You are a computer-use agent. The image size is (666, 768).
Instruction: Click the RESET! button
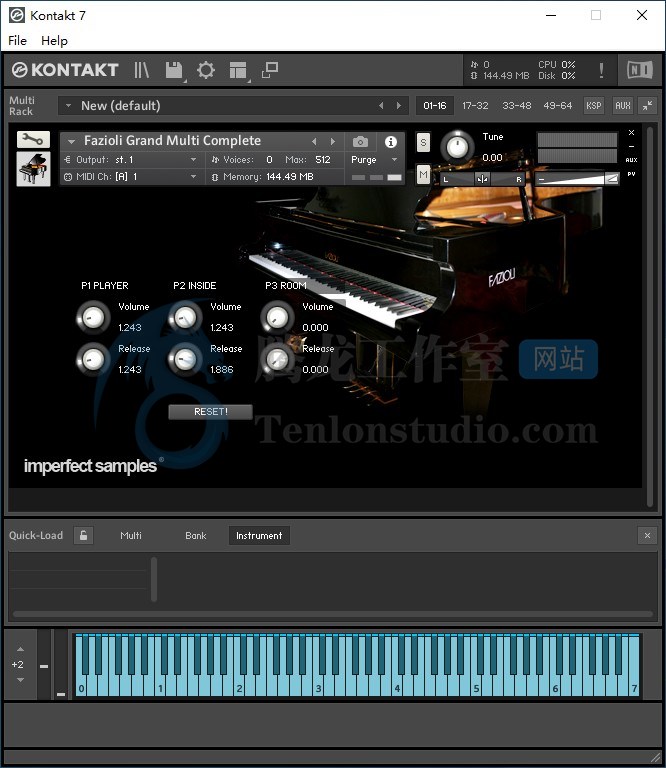click(x=211, y=412)
